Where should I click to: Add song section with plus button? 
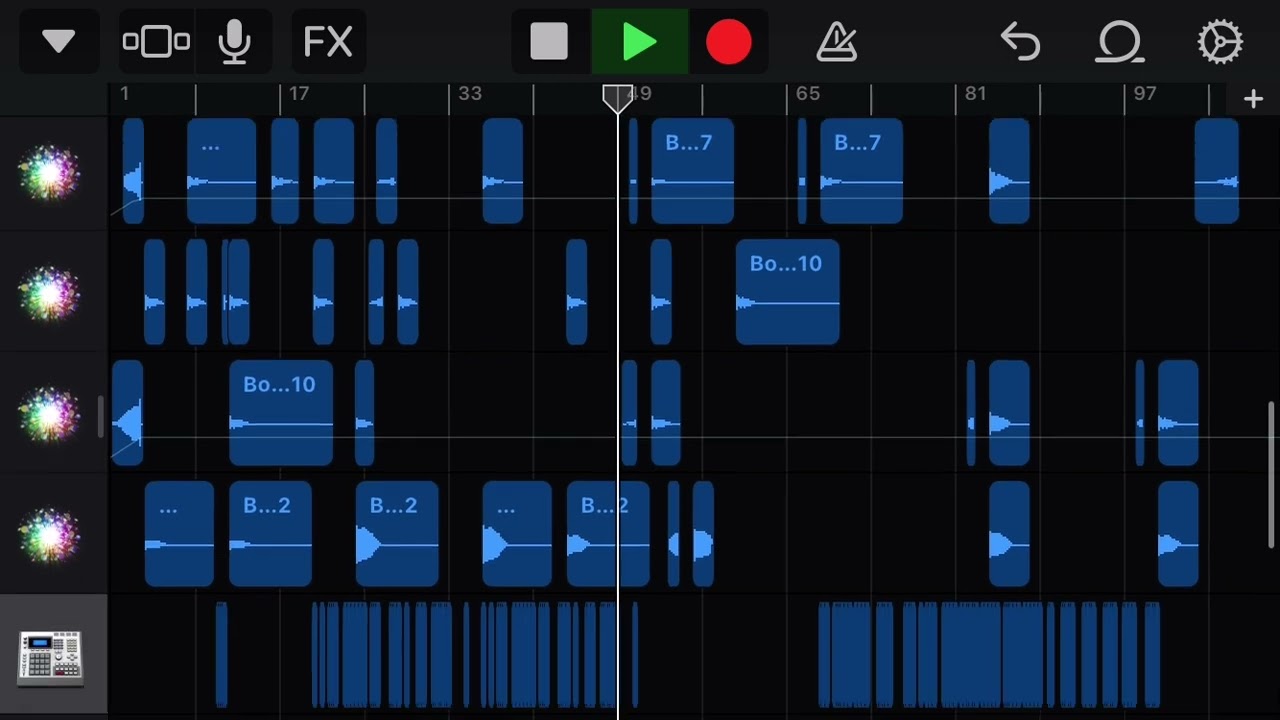[x=1253, y=98]
